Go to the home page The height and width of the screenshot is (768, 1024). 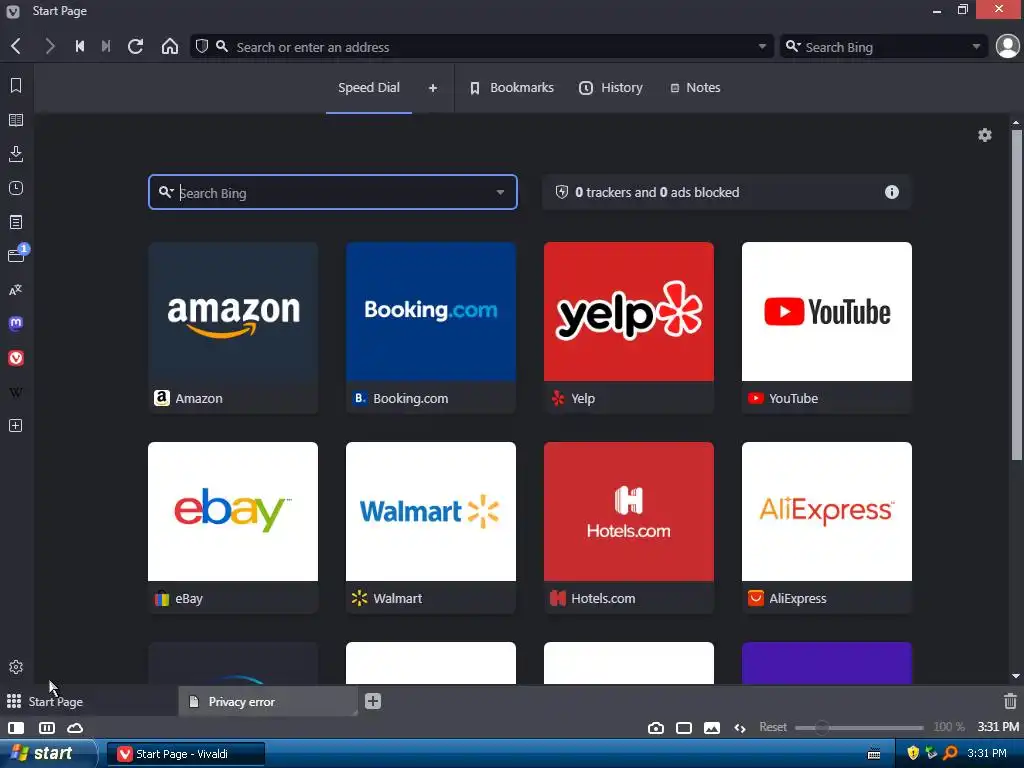click(170, 46)
